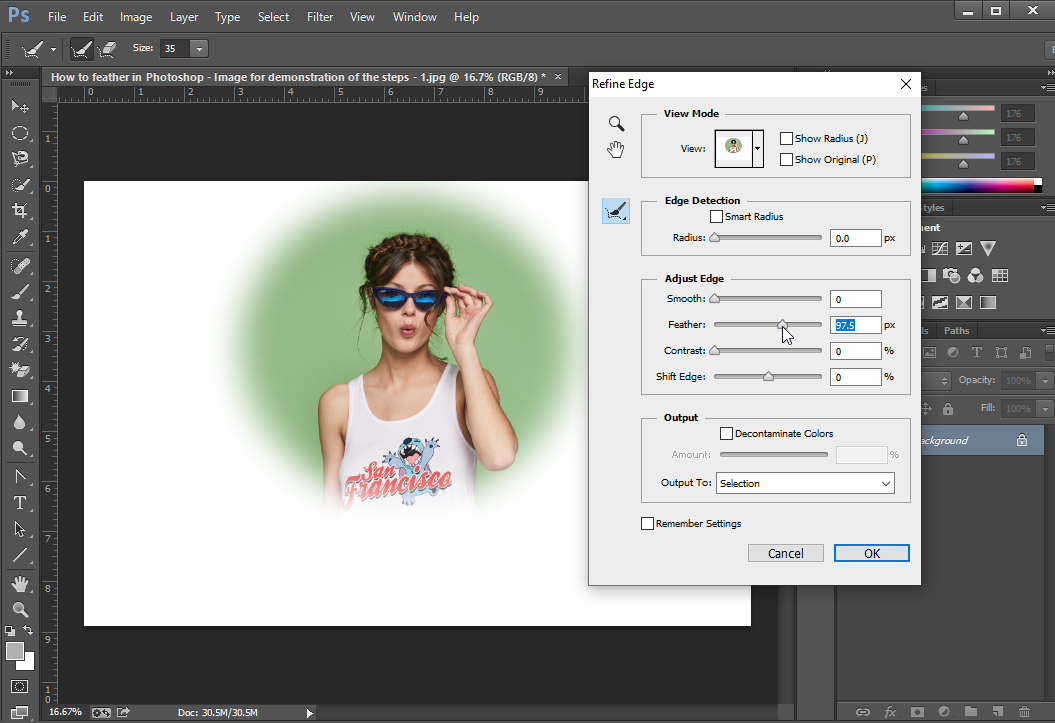
Task: Select the Zoom tool in Refine Edge dialog
Action: (617, 124)
